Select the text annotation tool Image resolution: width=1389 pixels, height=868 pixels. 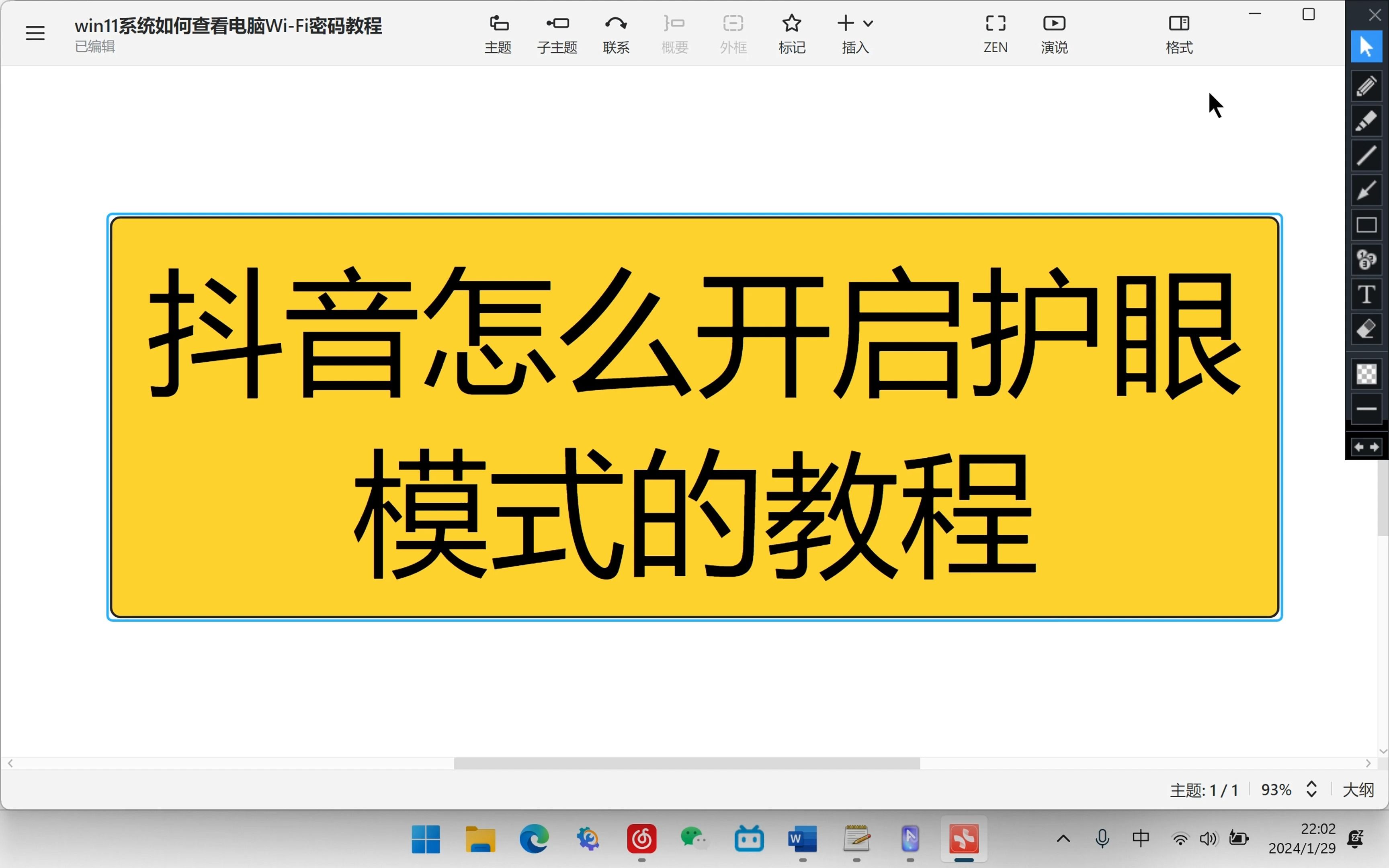1366,295
